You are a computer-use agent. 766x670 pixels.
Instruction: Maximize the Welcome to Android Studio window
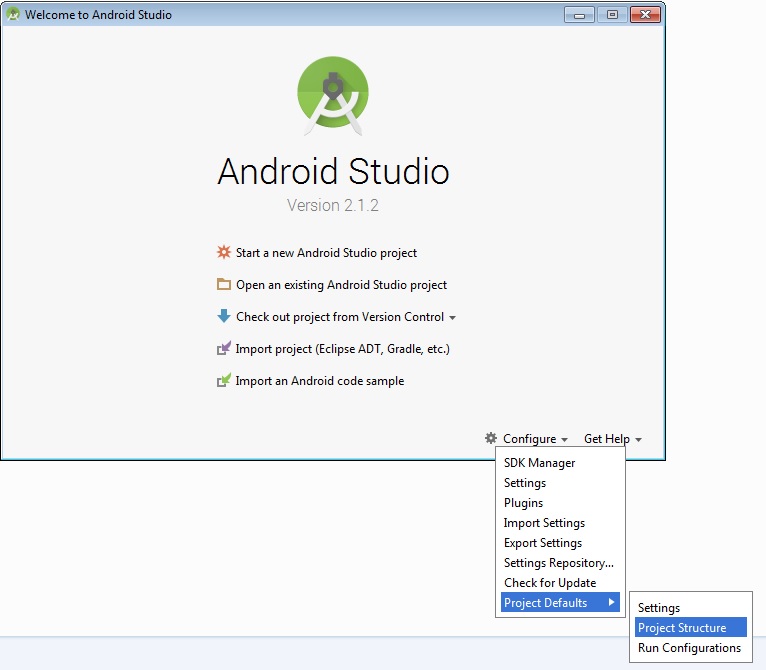tap(612, 15)
